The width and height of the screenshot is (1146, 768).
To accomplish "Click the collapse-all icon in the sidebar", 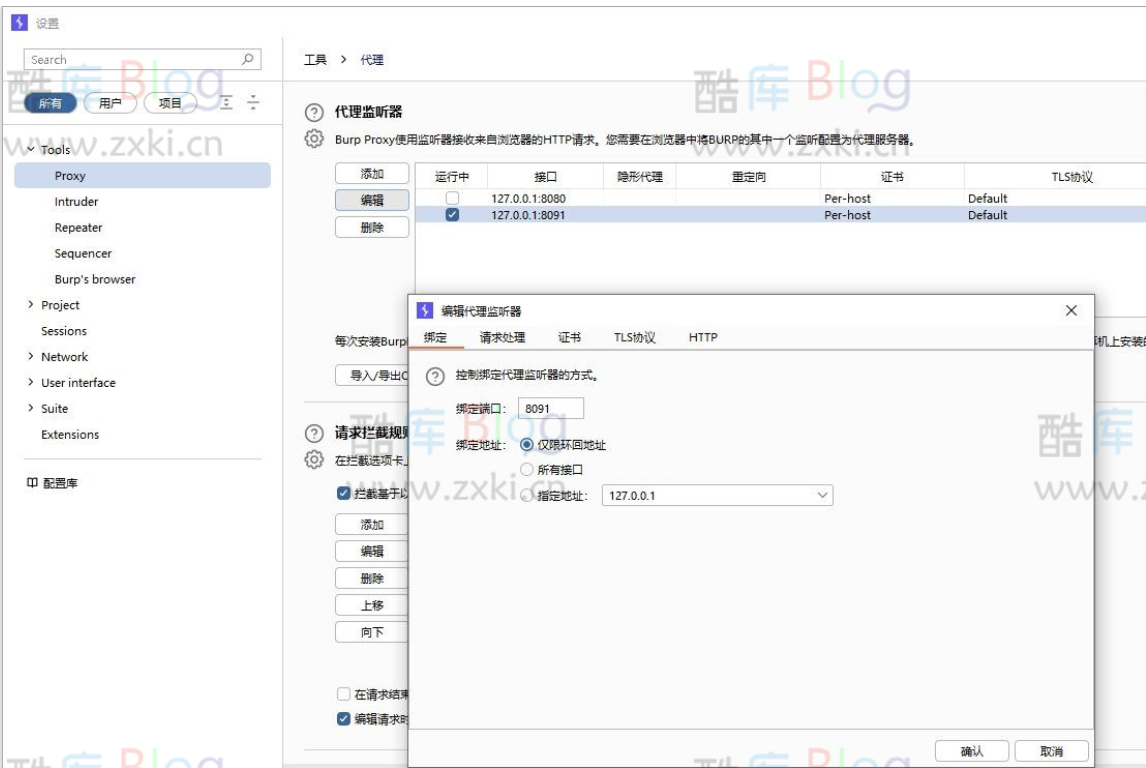I will (253, 102).
